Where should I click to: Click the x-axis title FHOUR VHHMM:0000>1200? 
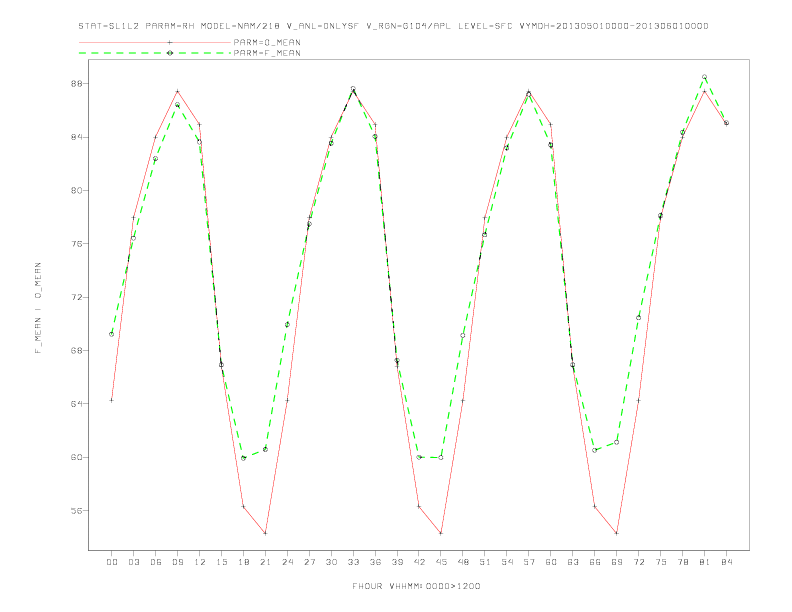point(416,586)
